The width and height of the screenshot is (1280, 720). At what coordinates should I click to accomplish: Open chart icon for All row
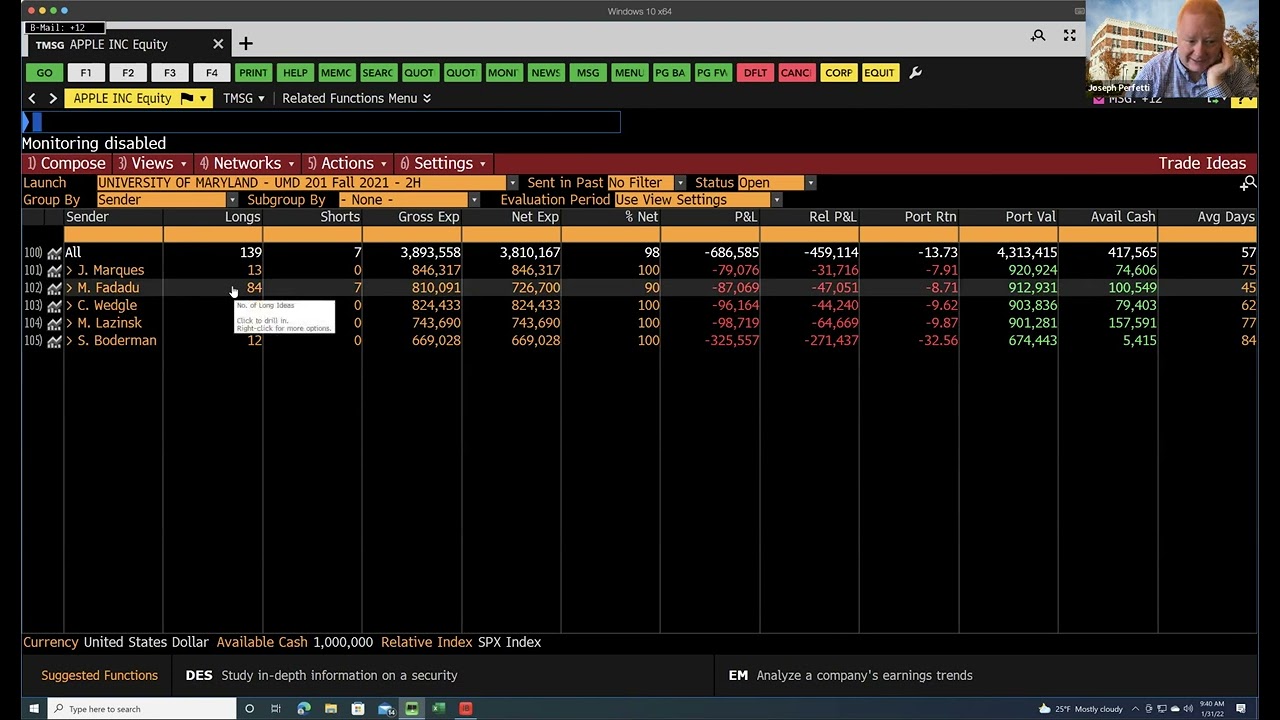pos(54,253)
